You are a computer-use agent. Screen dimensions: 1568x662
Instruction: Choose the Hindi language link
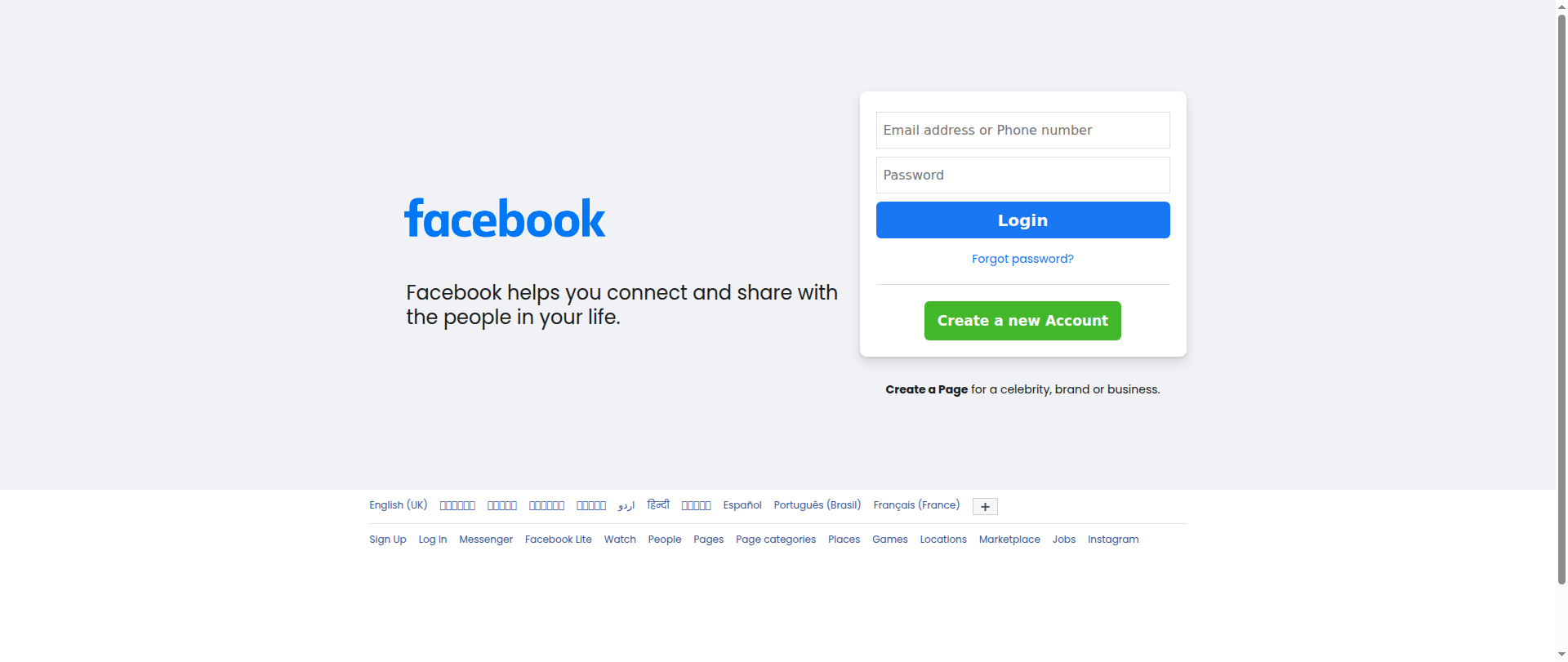pyautogui.click(x=658, y=505)
